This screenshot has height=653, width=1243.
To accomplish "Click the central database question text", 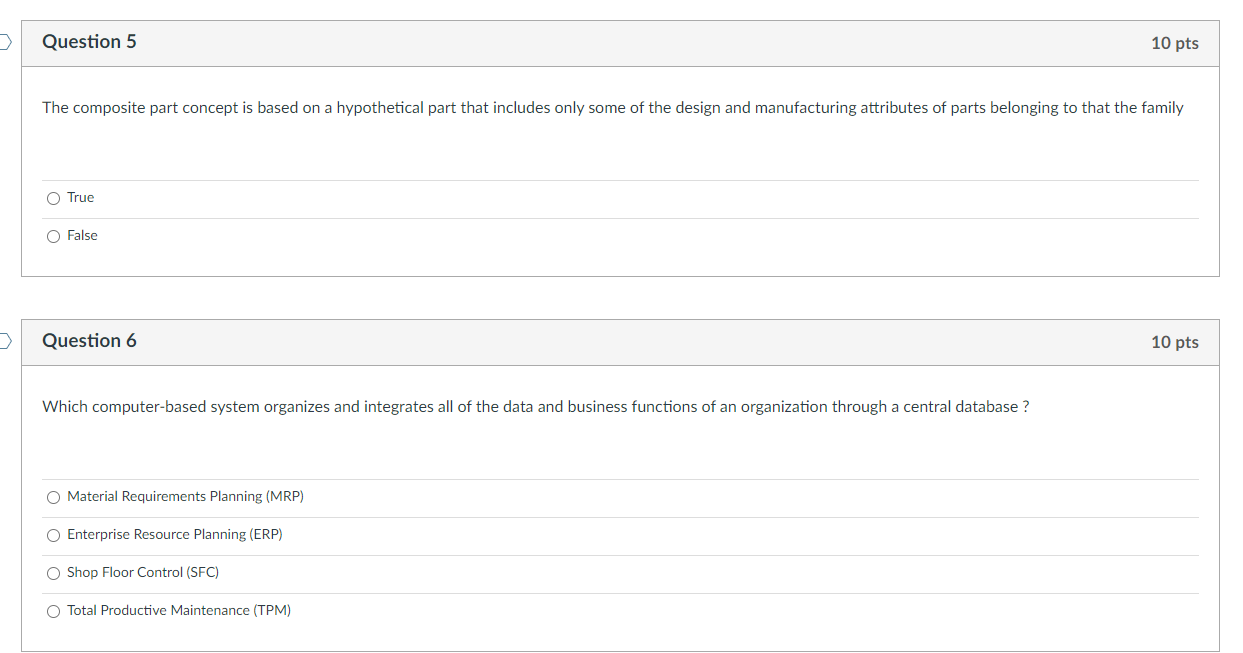I will pos(535,407).
